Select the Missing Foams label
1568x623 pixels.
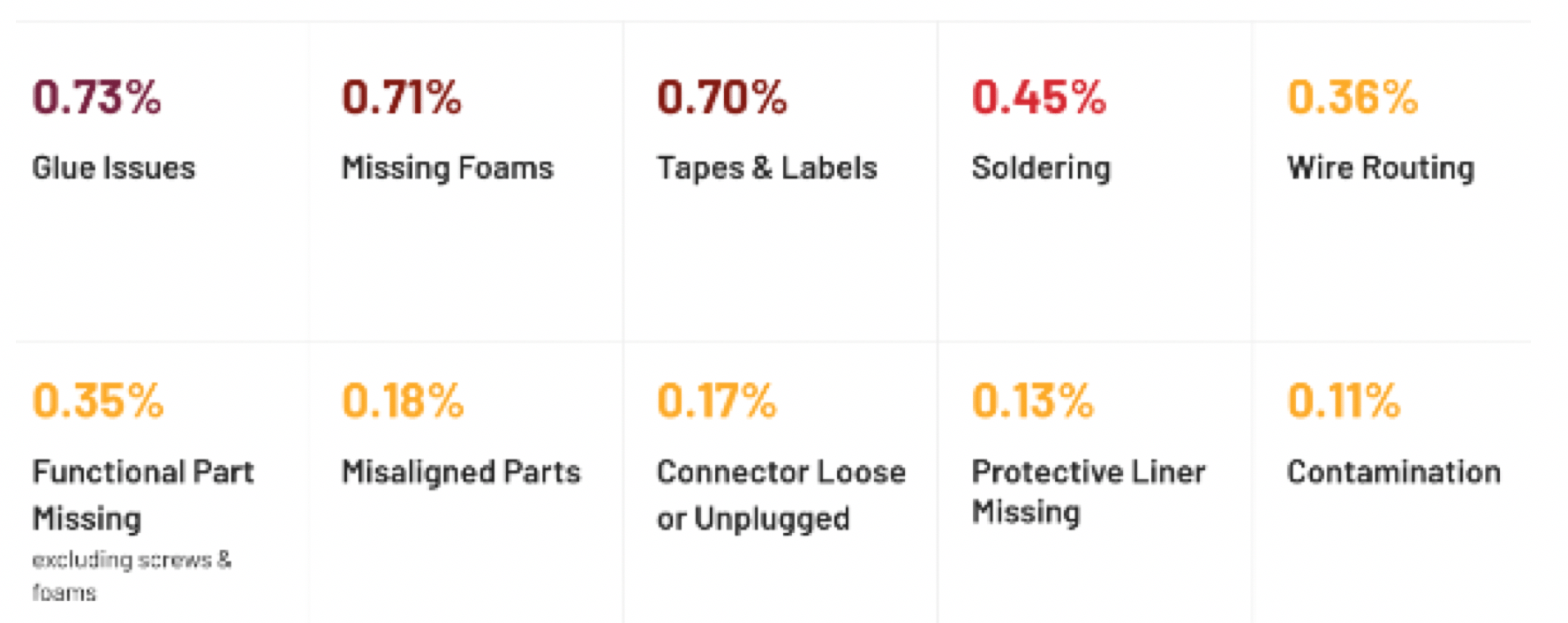tap(448, 168)
